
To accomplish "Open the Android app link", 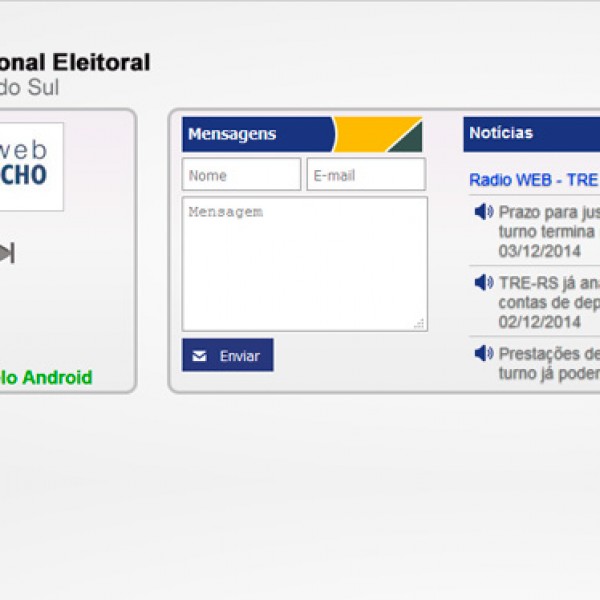I will click(46, 377).
